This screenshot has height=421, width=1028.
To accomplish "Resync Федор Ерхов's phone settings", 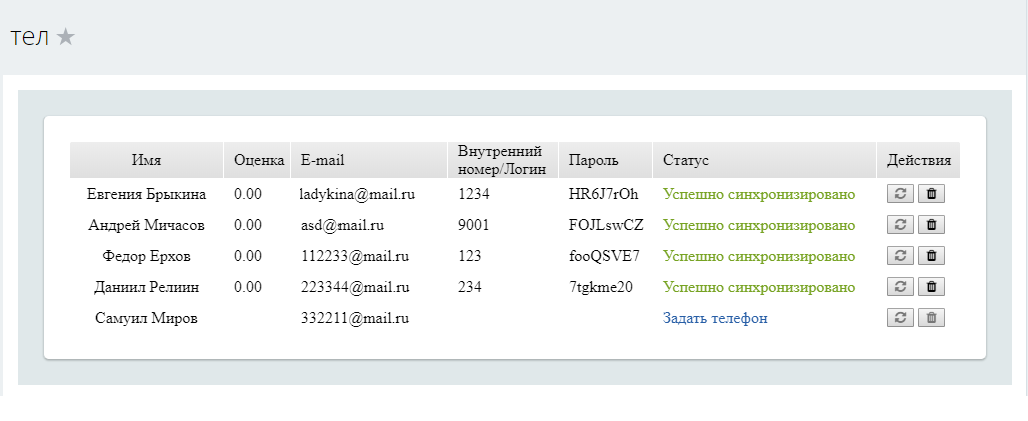I will 900,256.
